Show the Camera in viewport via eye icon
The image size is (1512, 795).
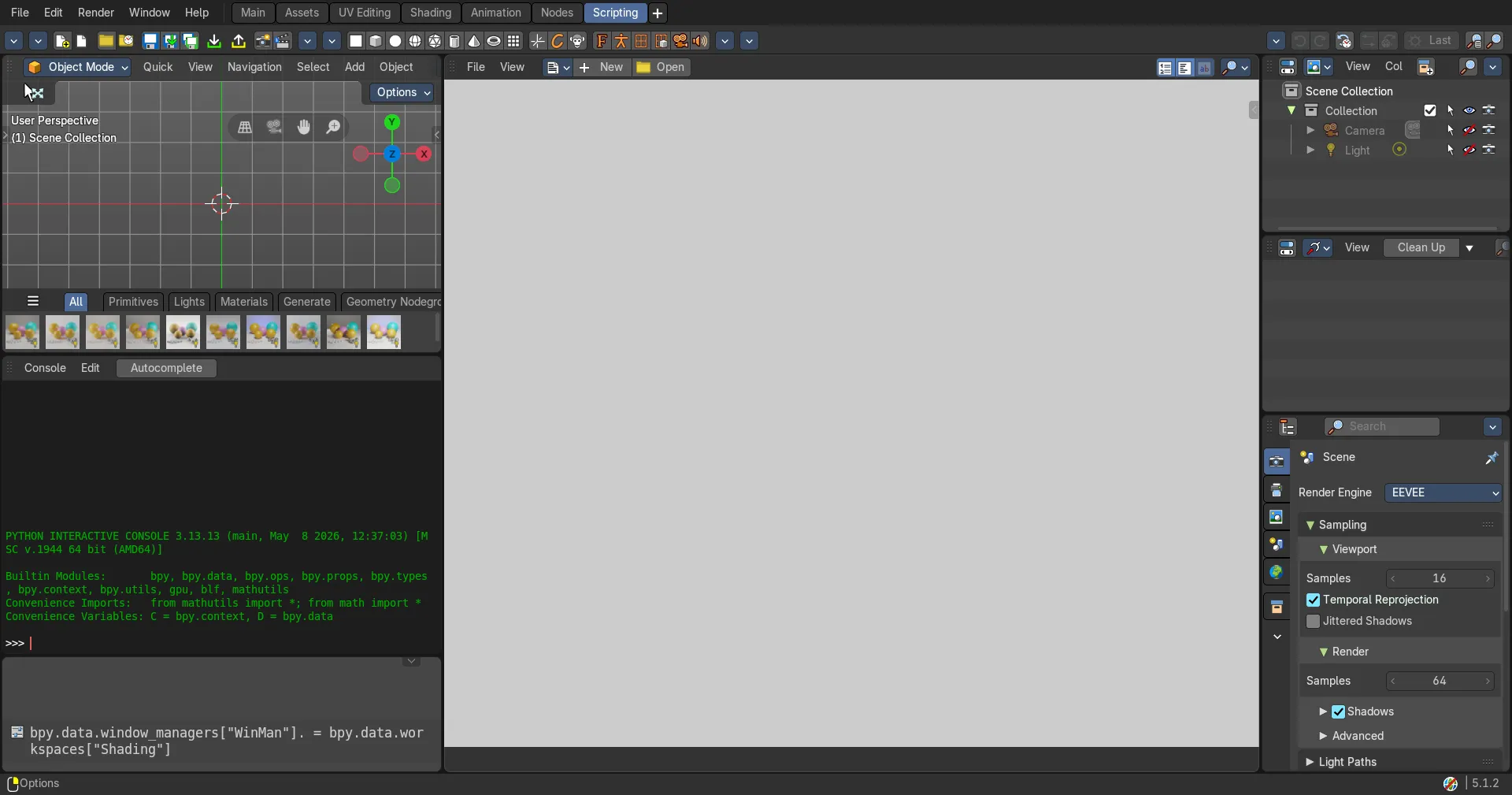tap(1469, 130)
